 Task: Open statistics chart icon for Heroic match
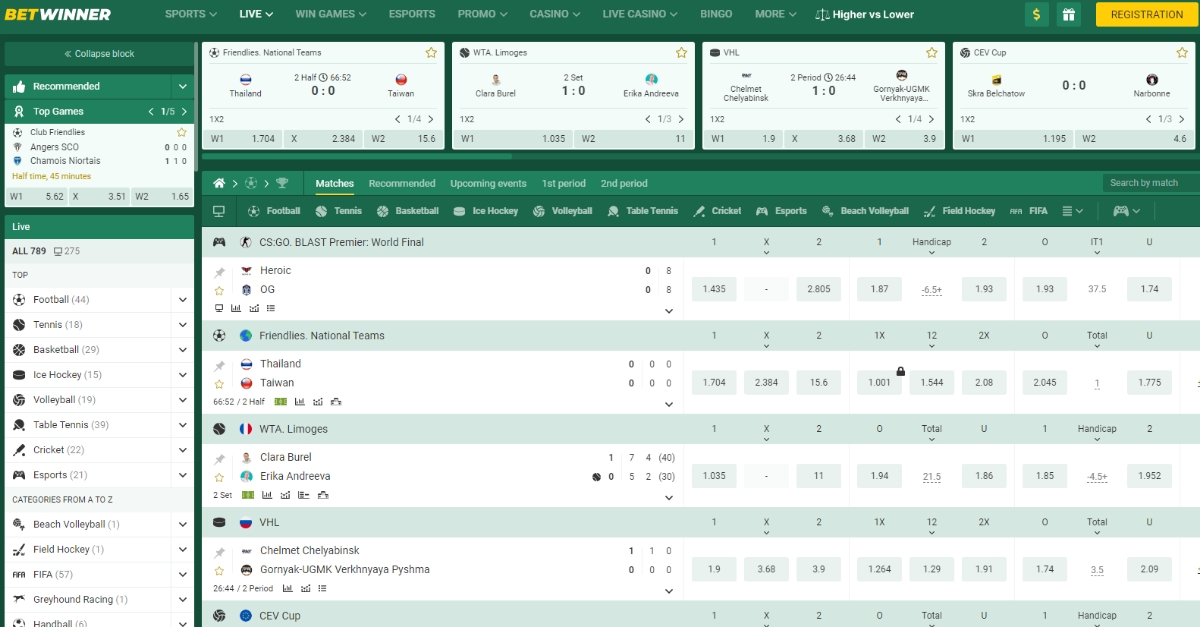tap(236, 308)
